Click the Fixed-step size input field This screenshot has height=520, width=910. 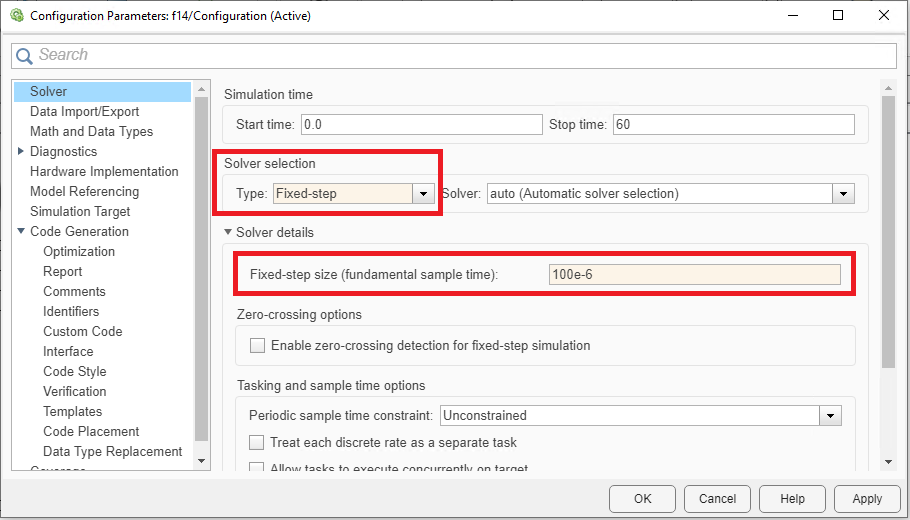[x=694, y=275]
